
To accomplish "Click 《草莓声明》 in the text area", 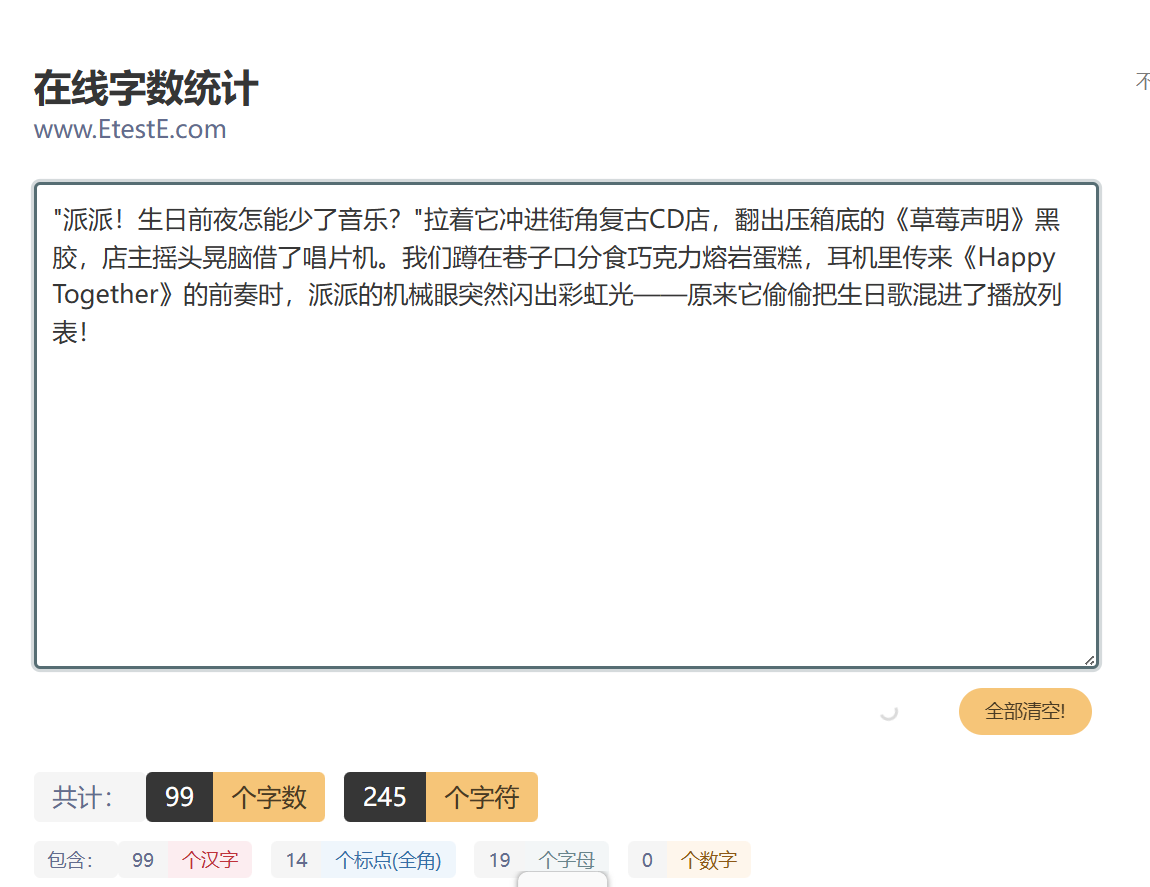I will (959, 219).
